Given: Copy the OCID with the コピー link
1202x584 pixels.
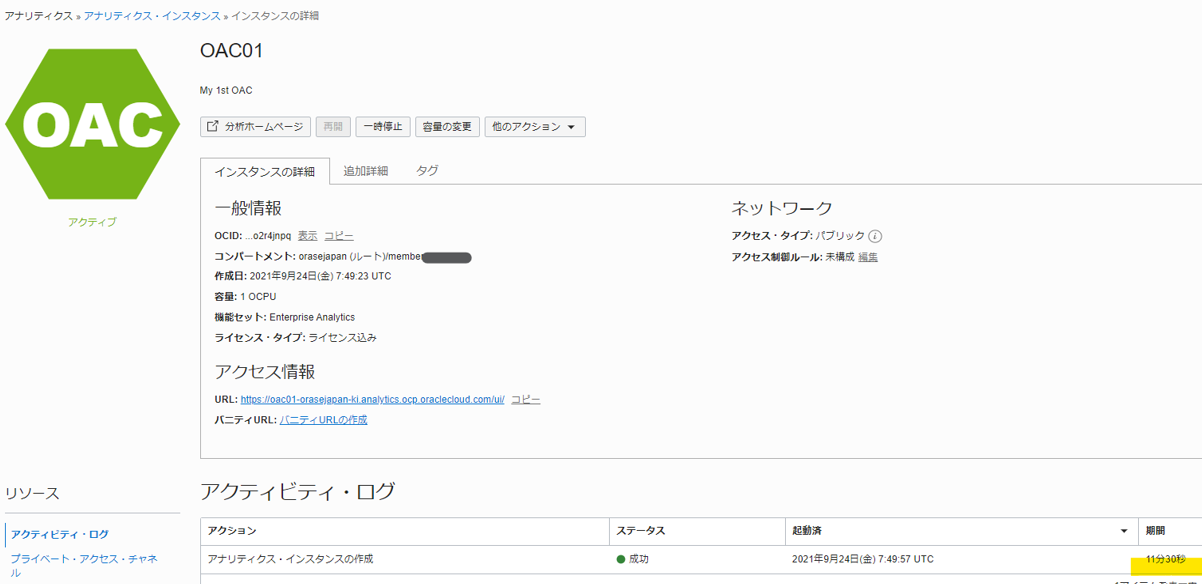Looking at the screenshot, I should pos(339,235).
